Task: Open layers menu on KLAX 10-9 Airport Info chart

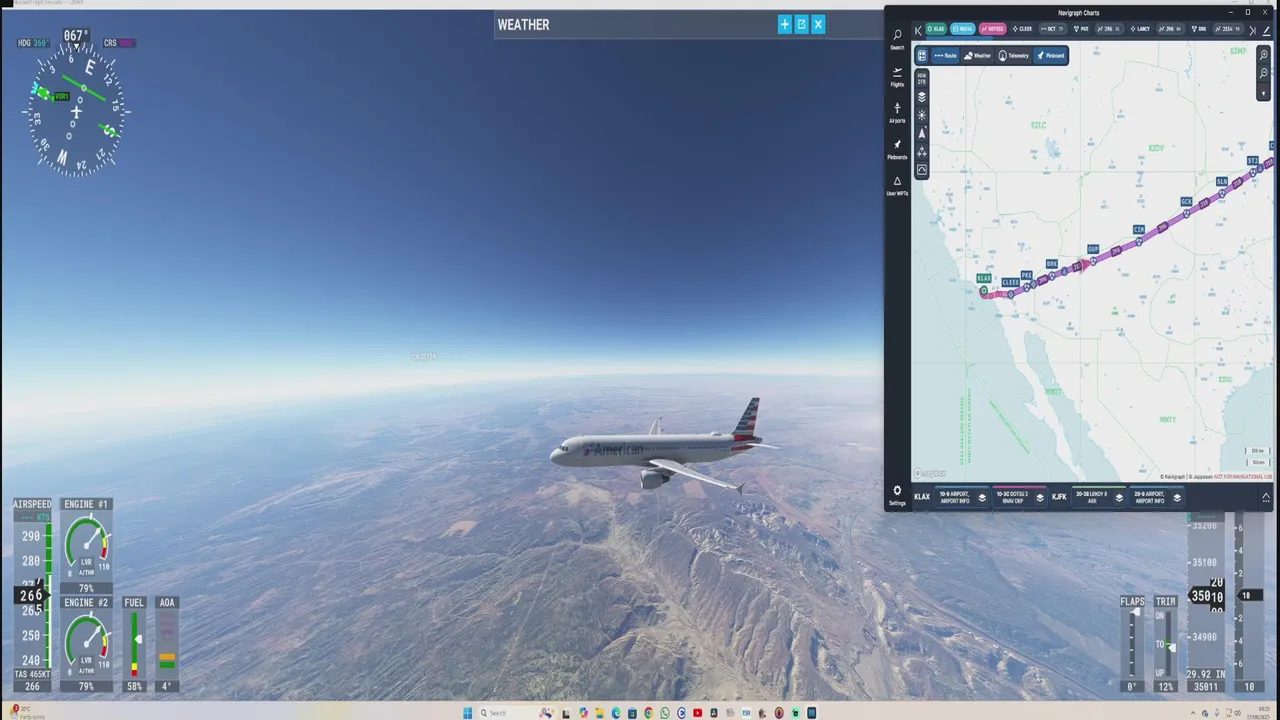Action: (982, 498)
